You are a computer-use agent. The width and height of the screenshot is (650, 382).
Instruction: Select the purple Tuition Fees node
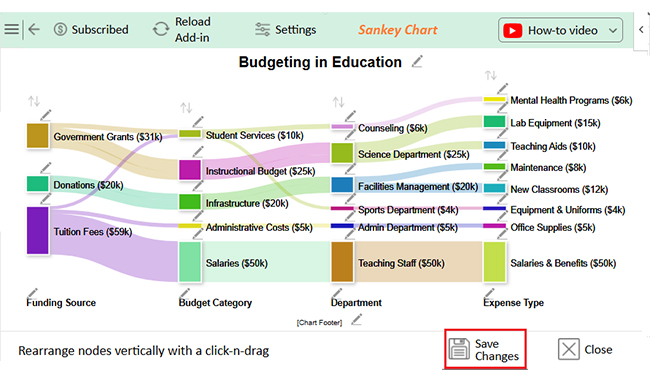[38, 230]
